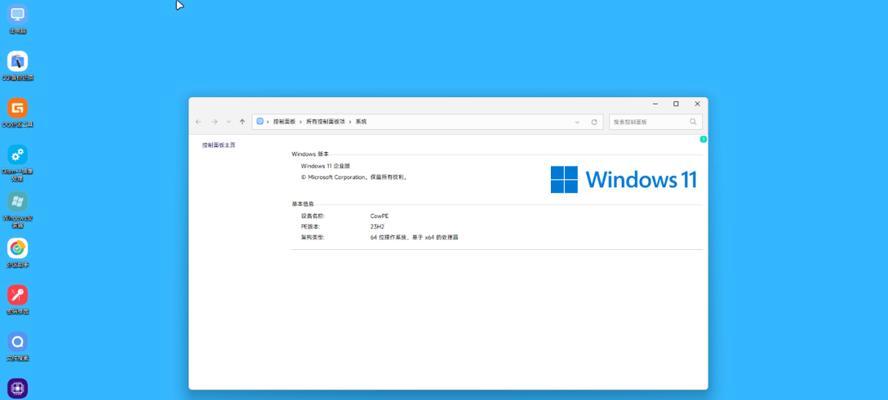
Task: Click the 'CowPE' device name value
Action: pyautogui.click(x=379, y=216)
